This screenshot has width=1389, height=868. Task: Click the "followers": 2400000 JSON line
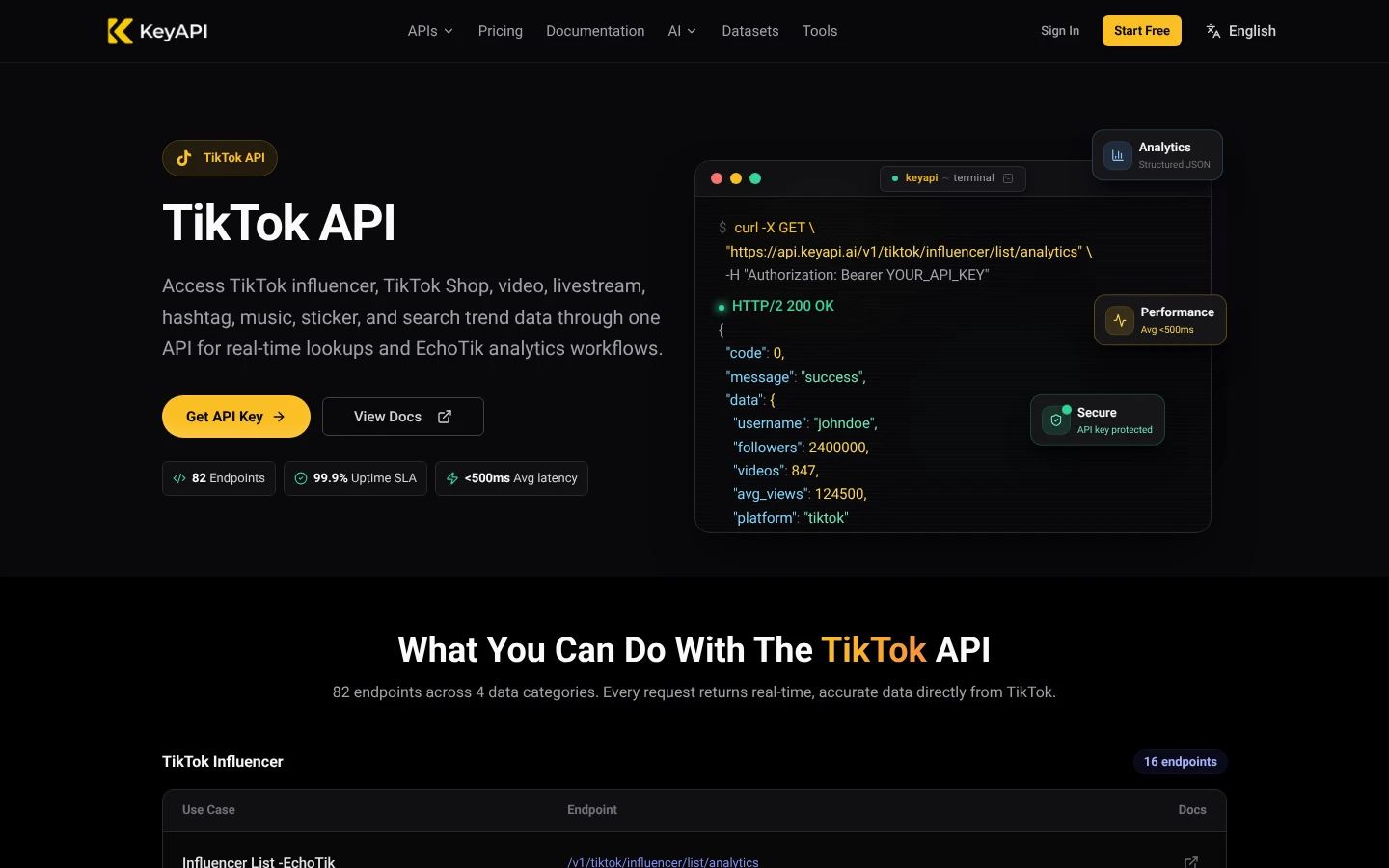[801, 448]
